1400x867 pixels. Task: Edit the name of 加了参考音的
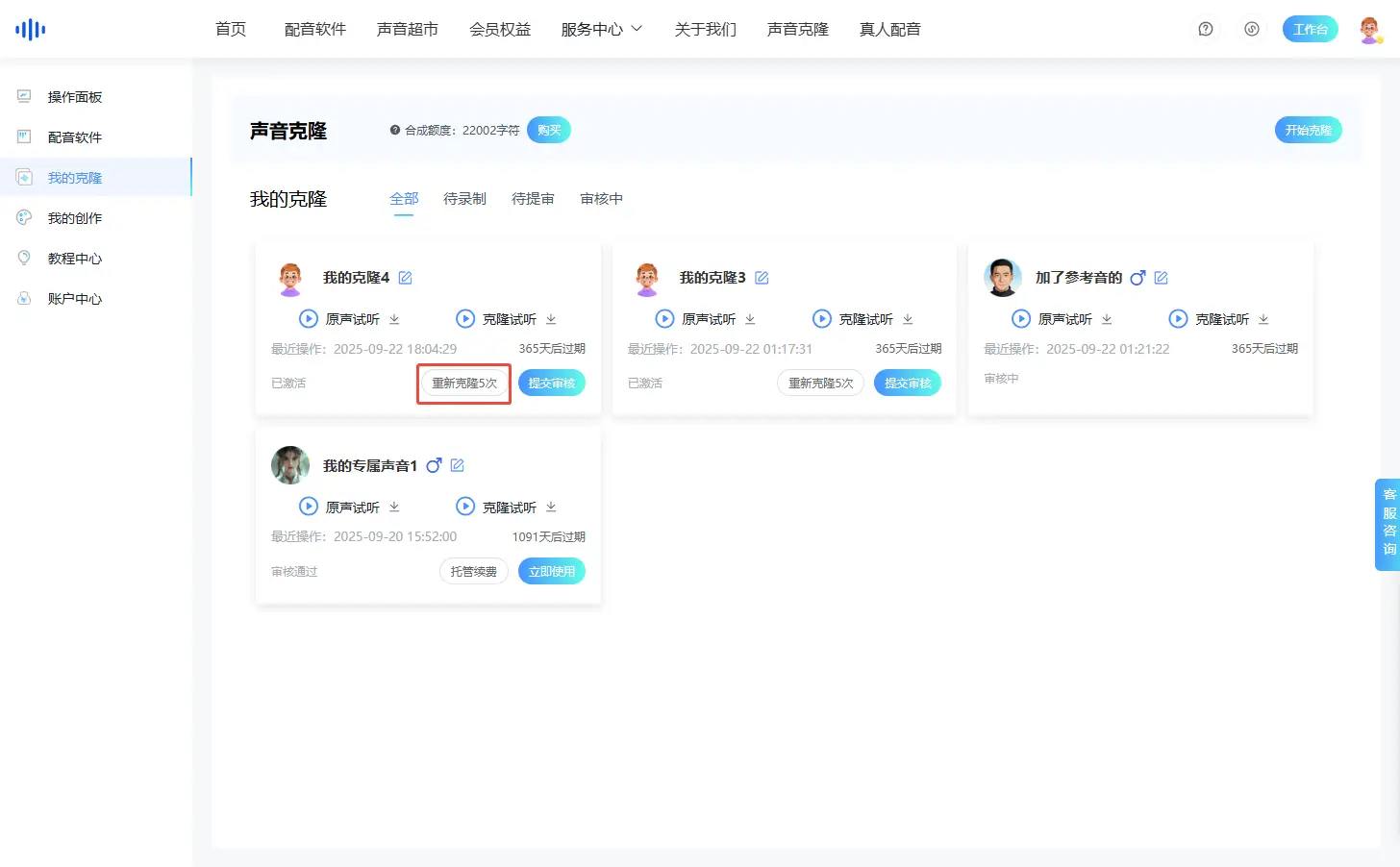pos(1161,278)
